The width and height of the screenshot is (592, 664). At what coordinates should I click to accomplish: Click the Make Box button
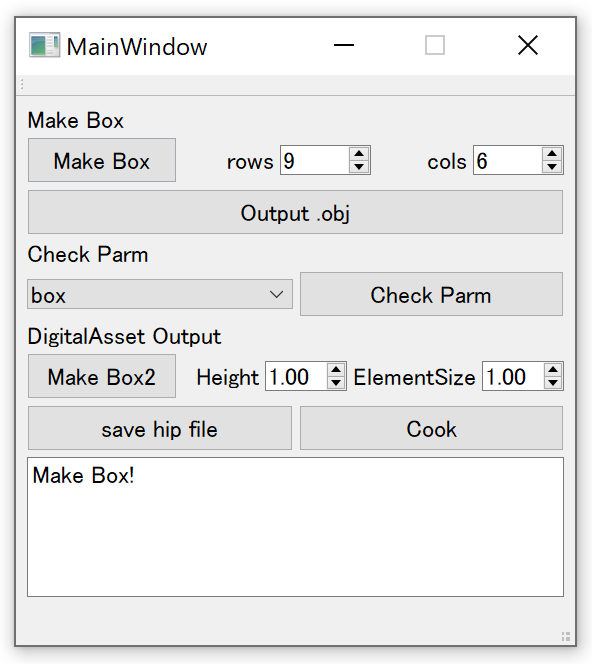coord(102,160)
